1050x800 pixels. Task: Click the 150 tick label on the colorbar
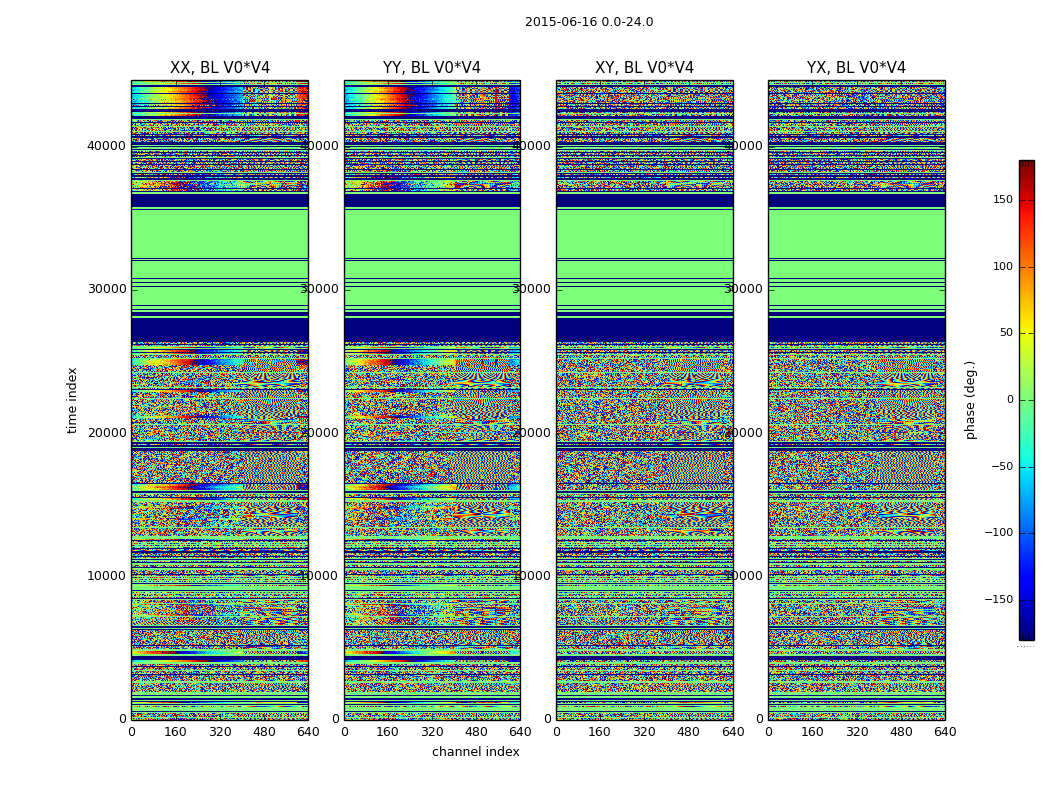pyautogui.click(x=1002, y=200)
